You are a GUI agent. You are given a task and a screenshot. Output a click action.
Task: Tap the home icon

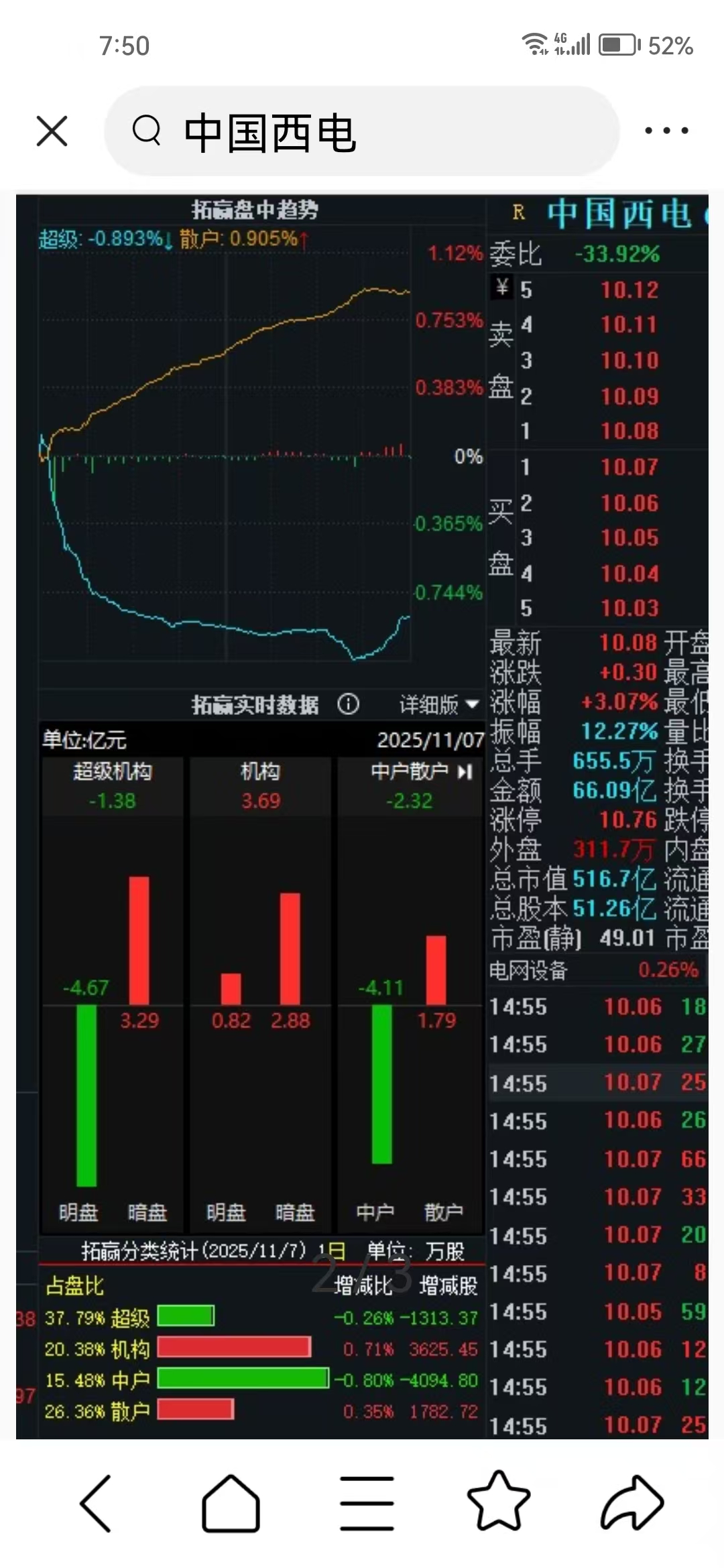coord(231,1504)
